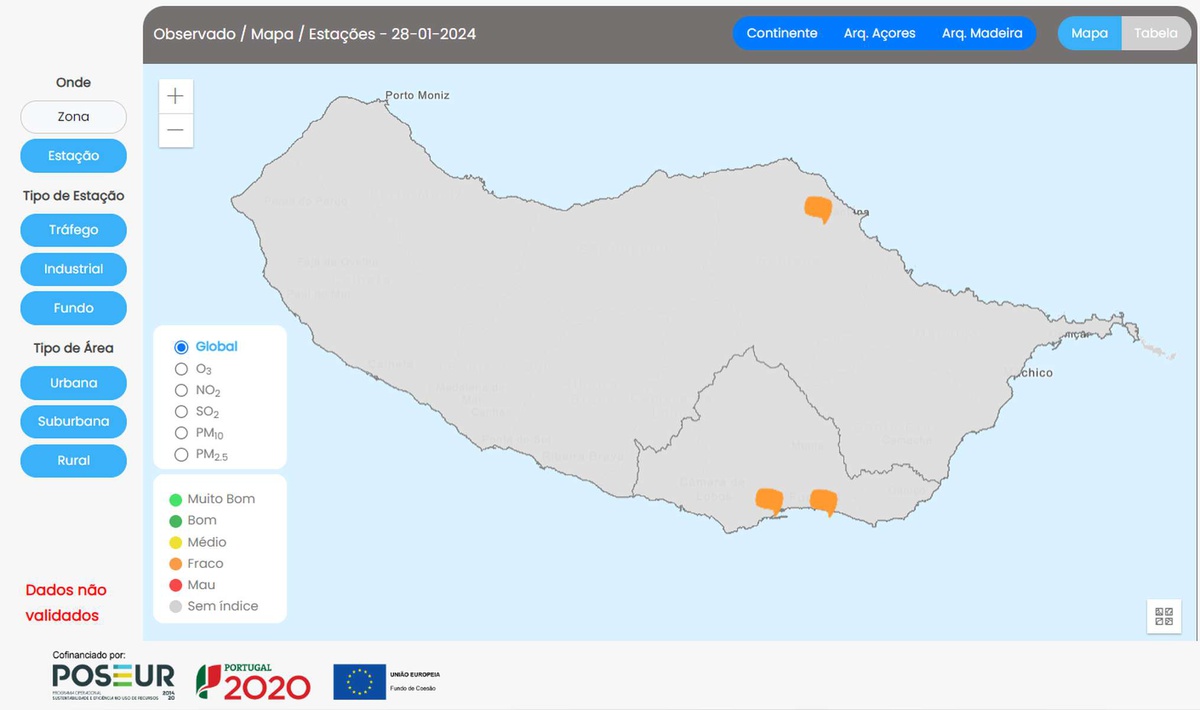Open the left orange marker on south coast

click(768, 499)
